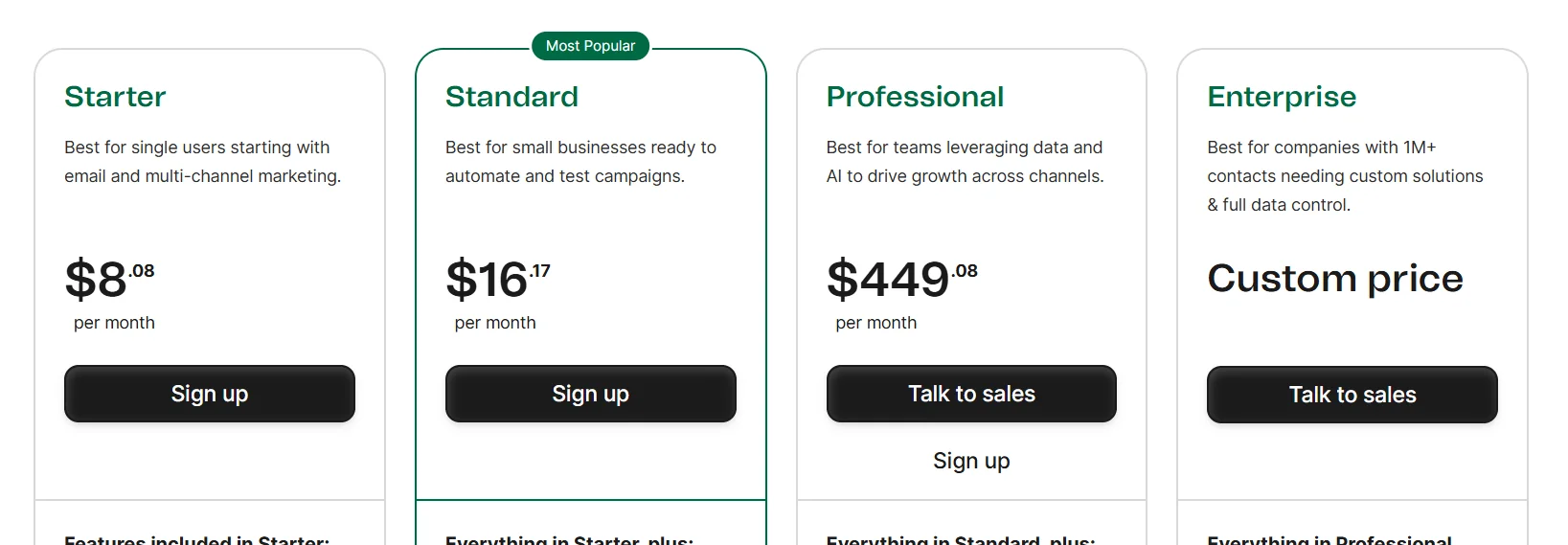Image resolution: width=1568 pixels, height=545 pixels.
Task: Click "per month" under the Professional price
Action: click(875, 323)
